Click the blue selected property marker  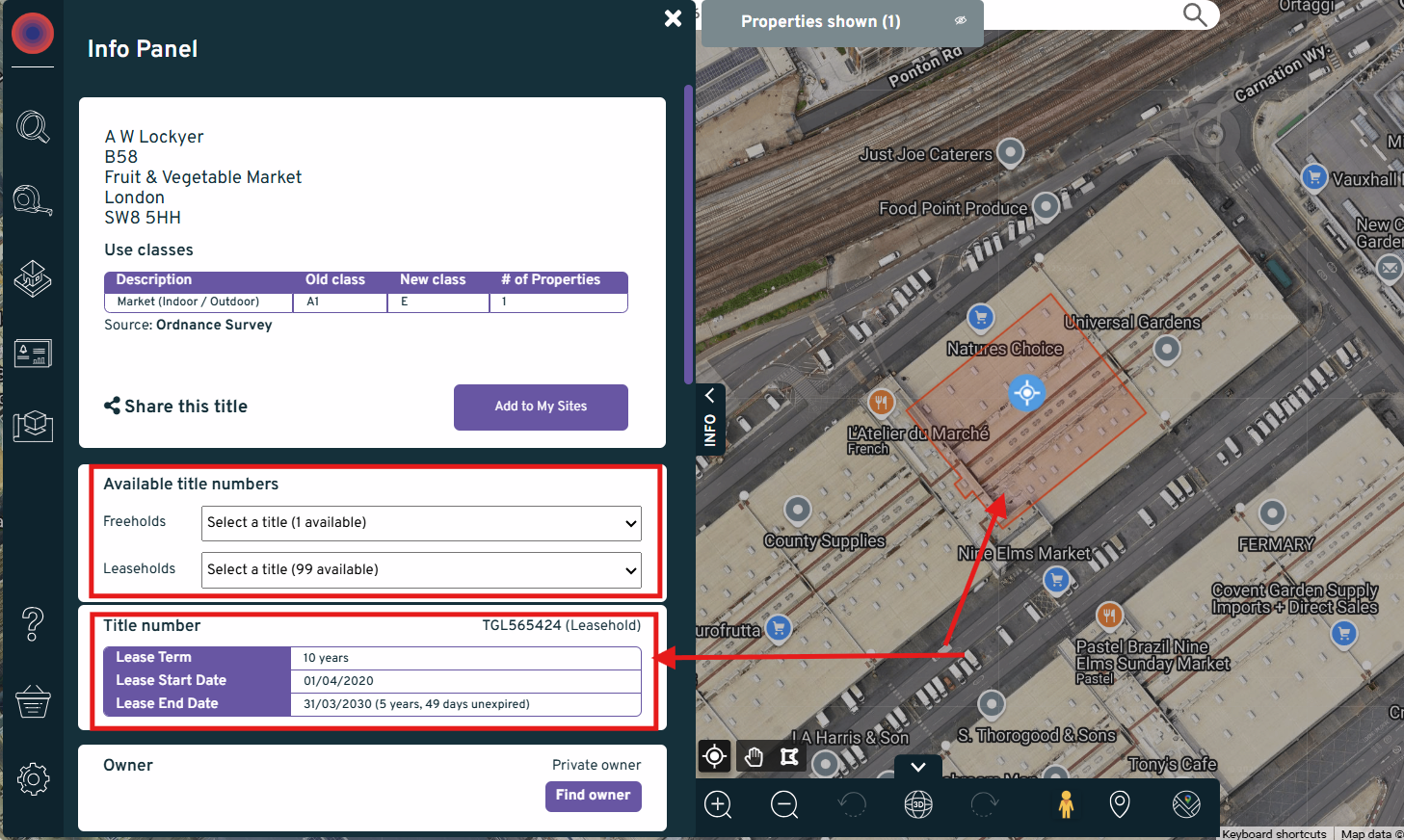[x=1027, y=393]
